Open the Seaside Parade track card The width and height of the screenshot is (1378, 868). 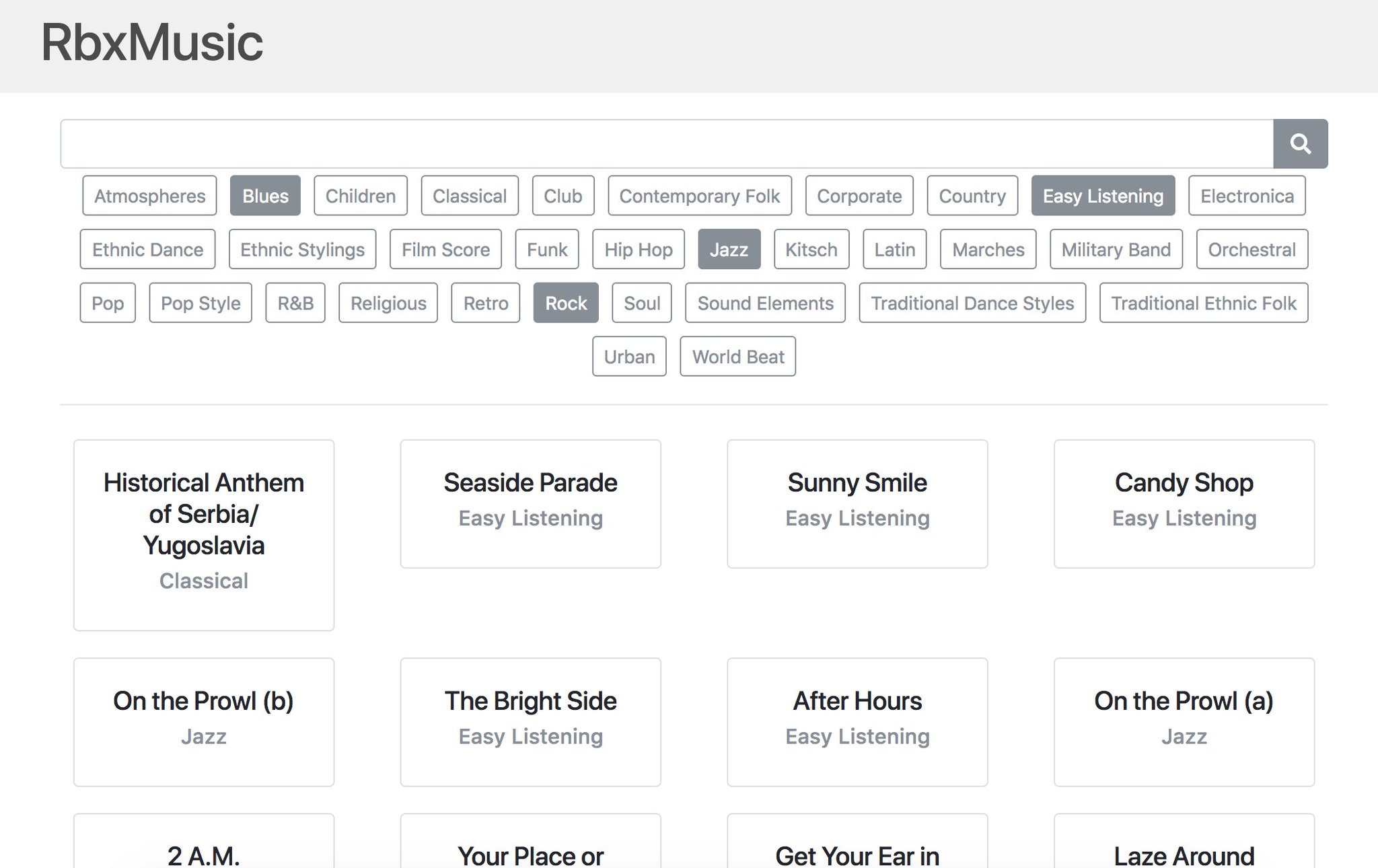(x=530, y=503)
